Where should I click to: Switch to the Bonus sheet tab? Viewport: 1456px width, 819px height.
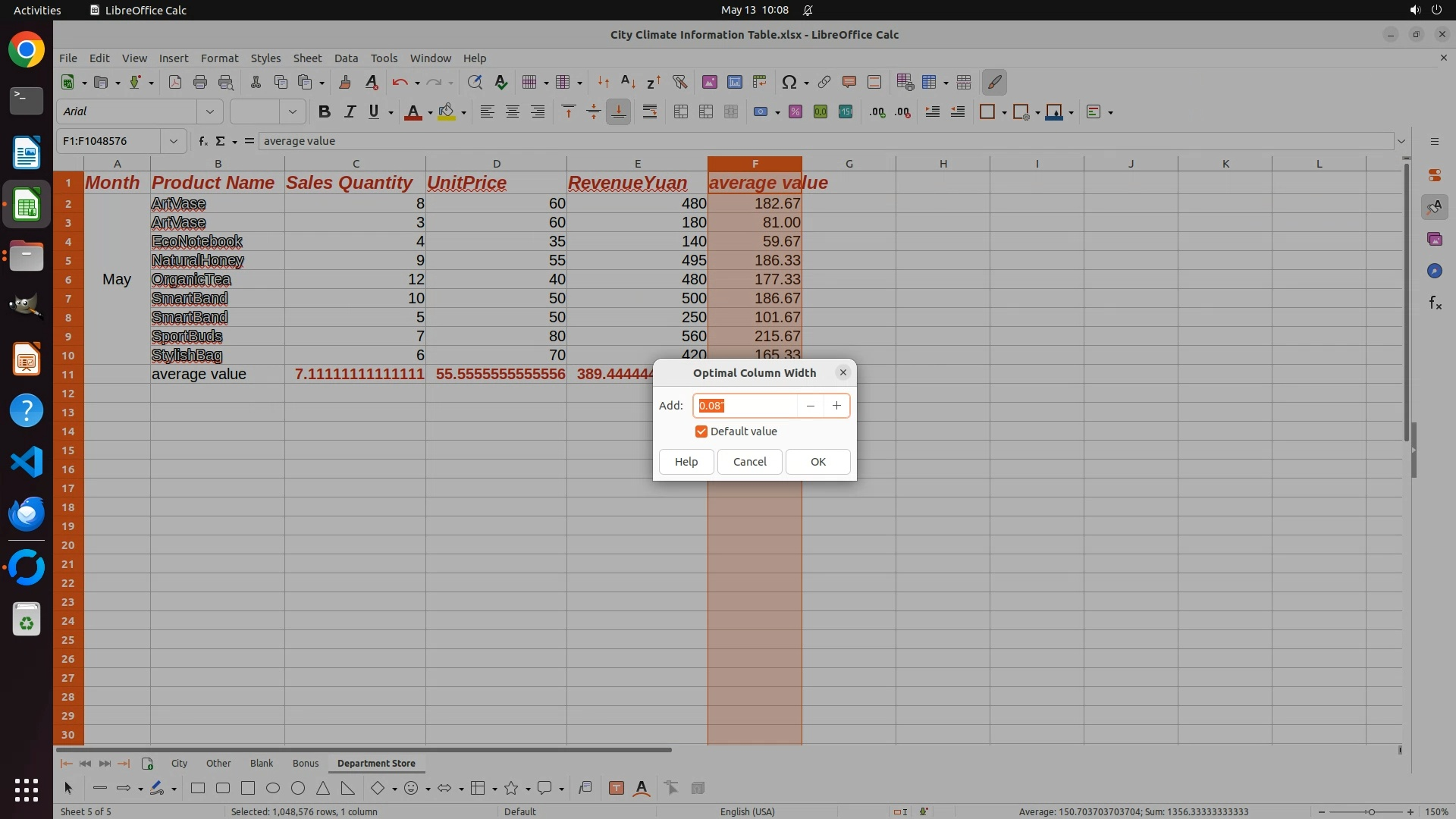point(306,763)
